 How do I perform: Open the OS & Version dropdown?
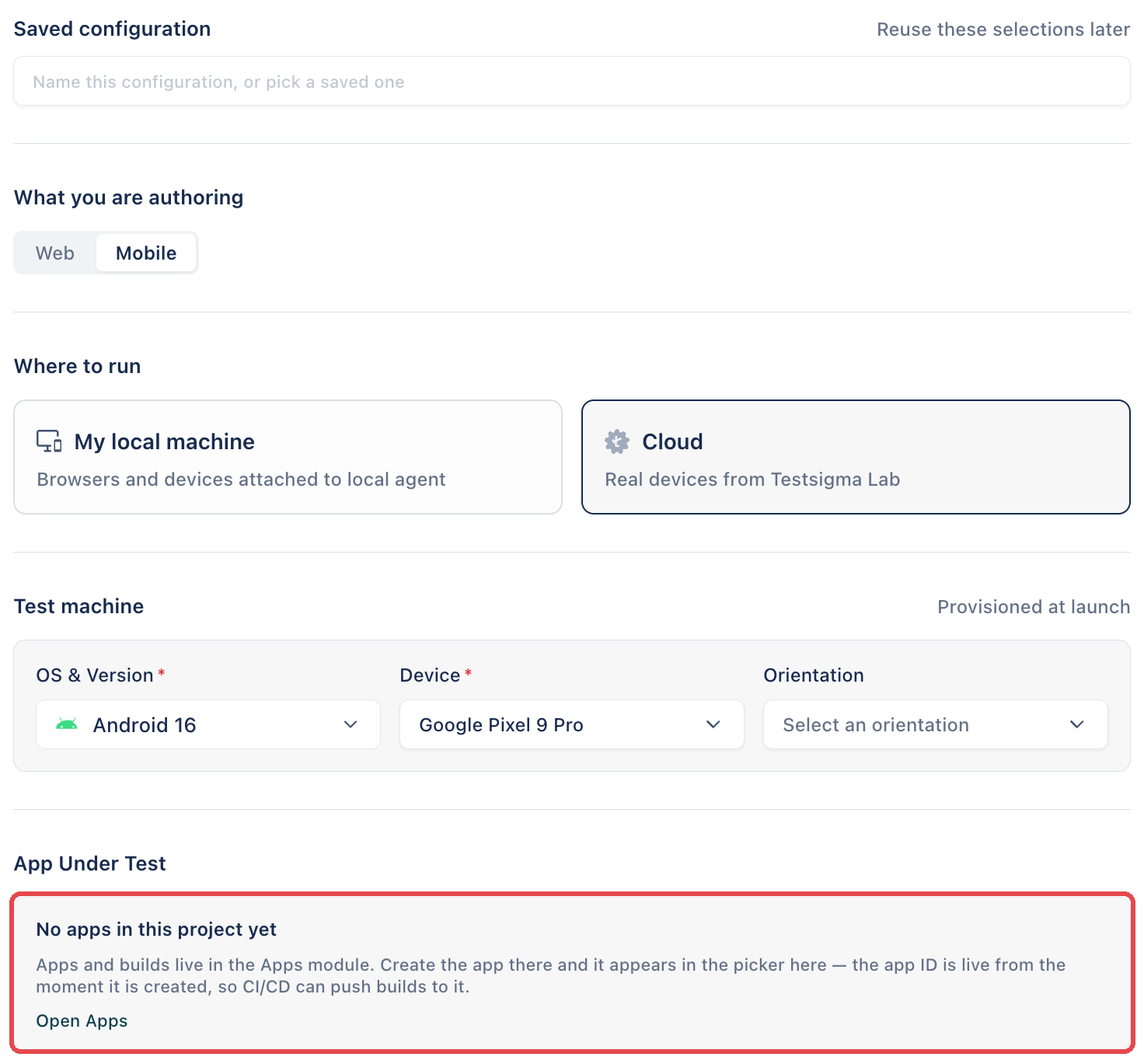[x=208, y=724]
